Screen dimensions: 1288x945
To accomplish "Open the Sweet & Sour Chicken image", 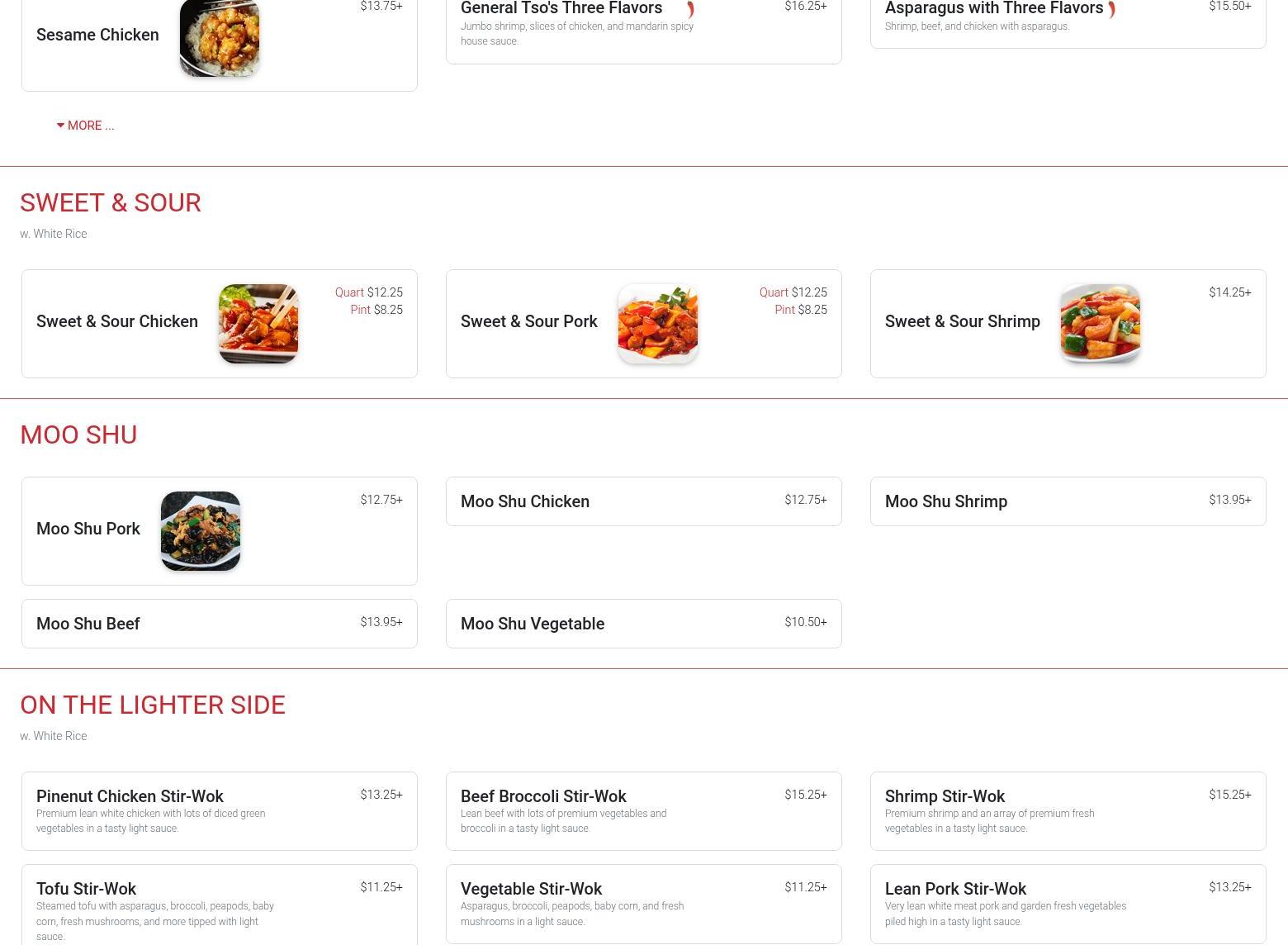I will pyautogui.click(x=258, y=324).
